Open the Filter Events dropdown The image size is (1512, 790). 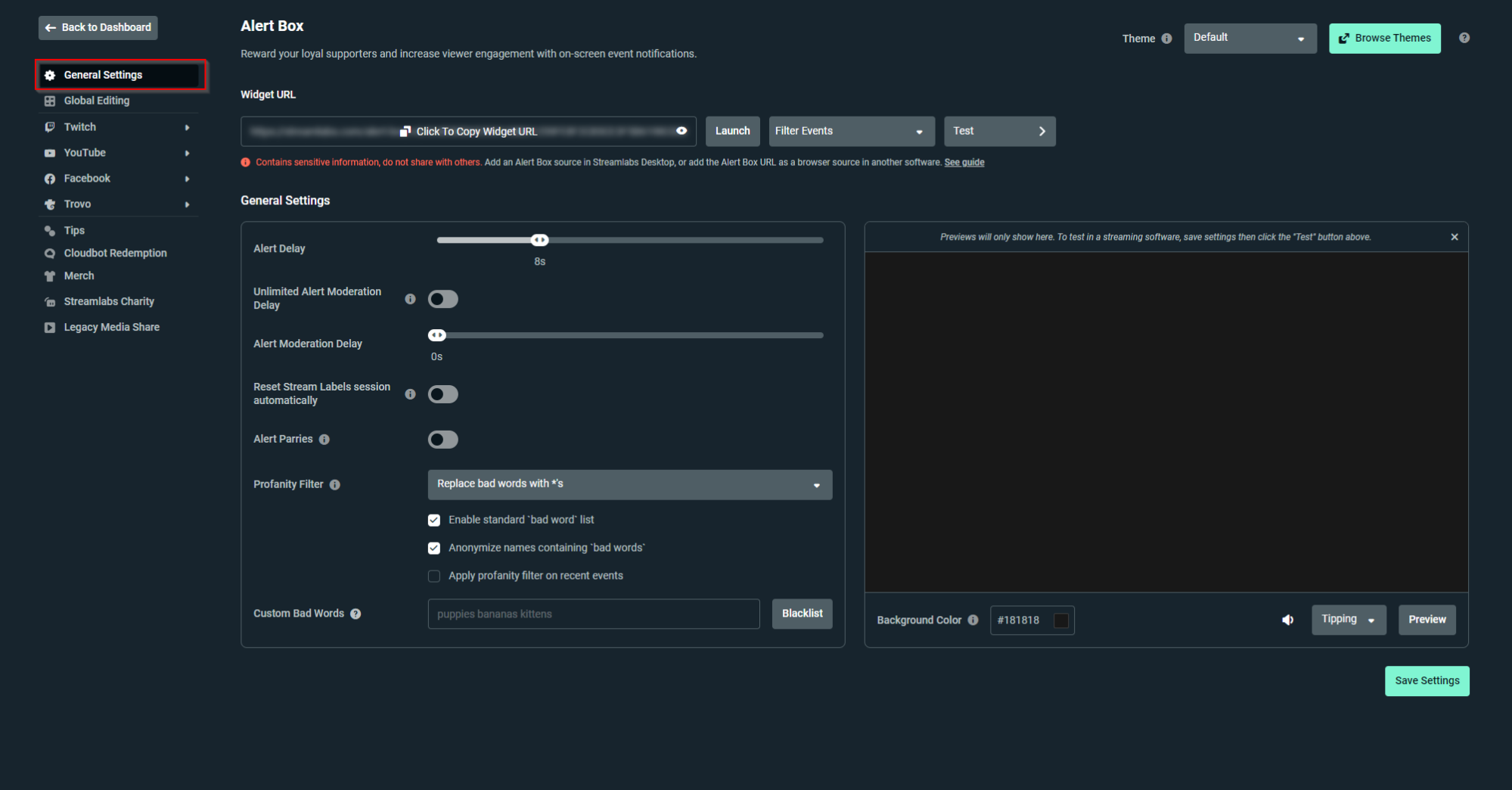click(x=852, y=131)
